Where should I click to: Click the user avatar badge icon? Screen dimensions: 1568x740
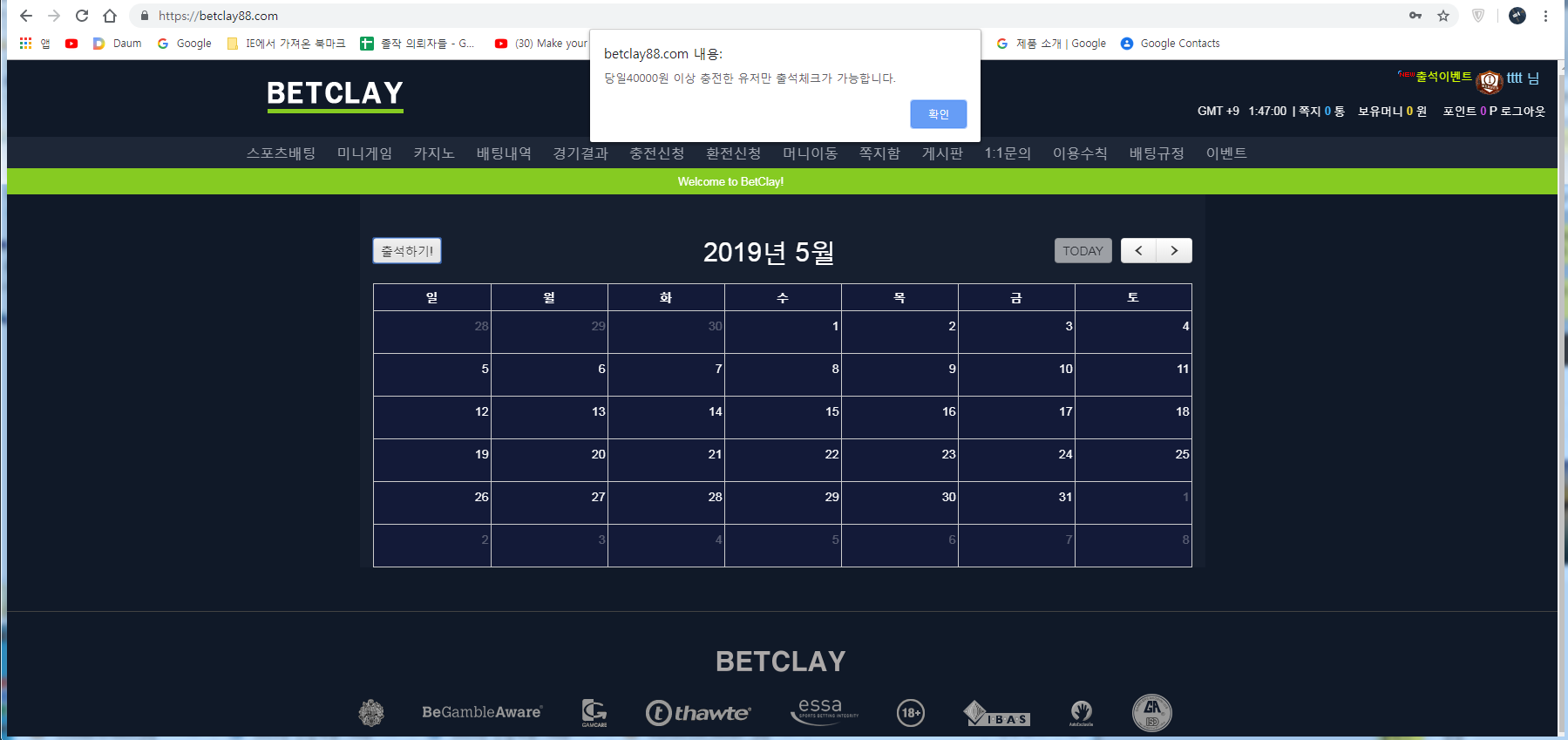(1490, 82)
